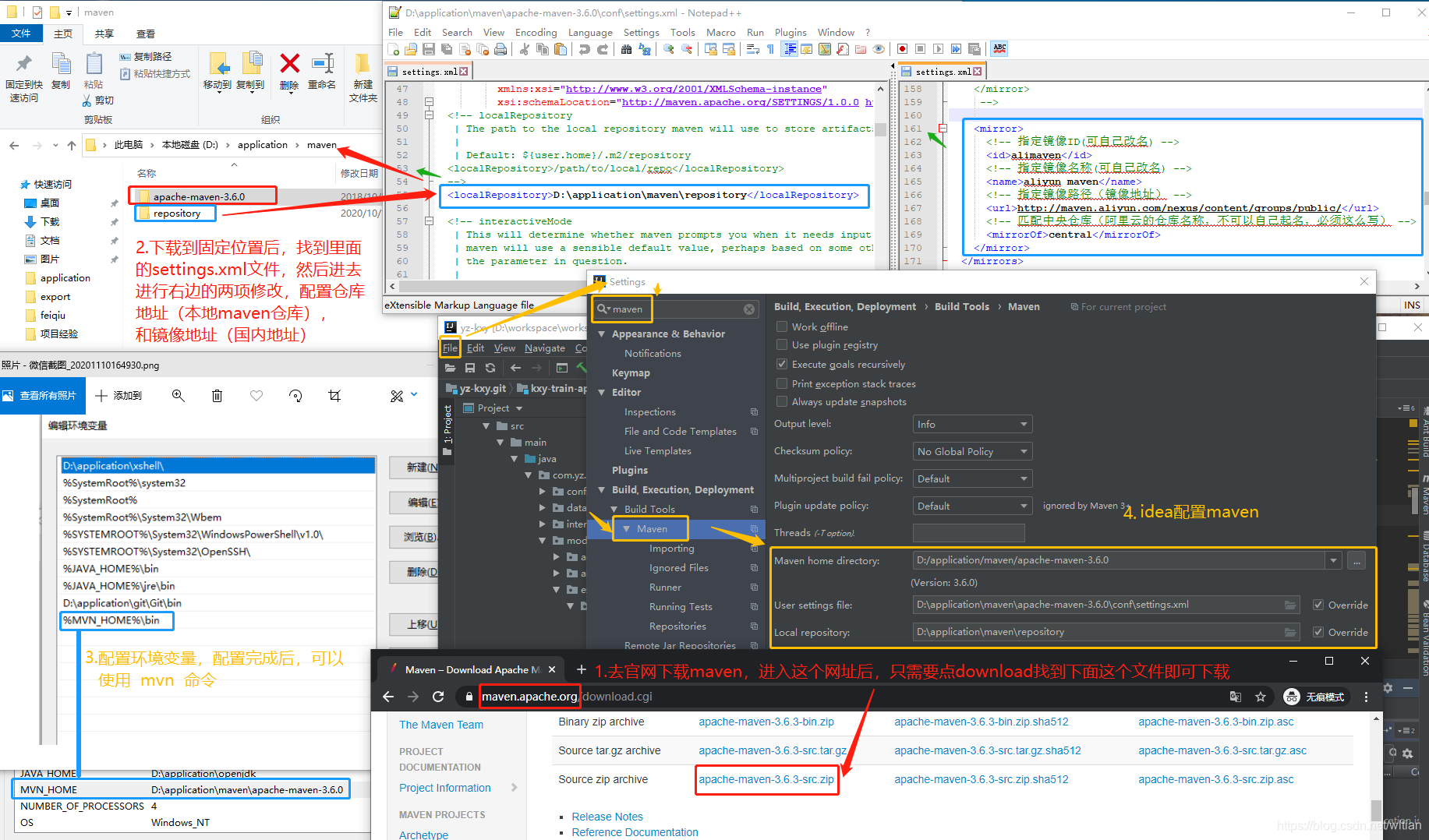Collapse Appearance & Behavior in Settings tree
This screenshot has width=1429, height=840.
point(602,334)
